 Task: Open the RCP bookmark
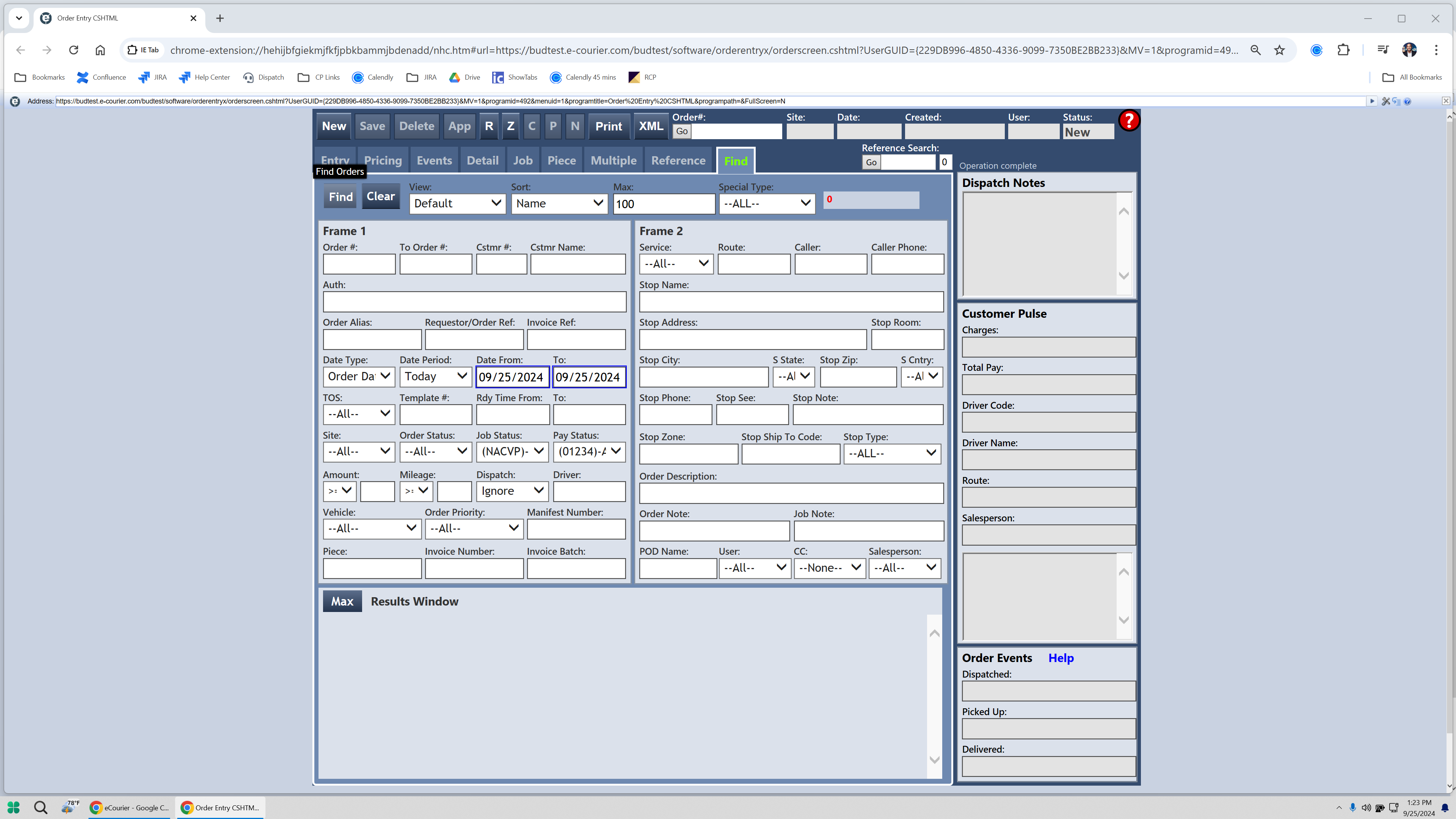coord(643,77)
